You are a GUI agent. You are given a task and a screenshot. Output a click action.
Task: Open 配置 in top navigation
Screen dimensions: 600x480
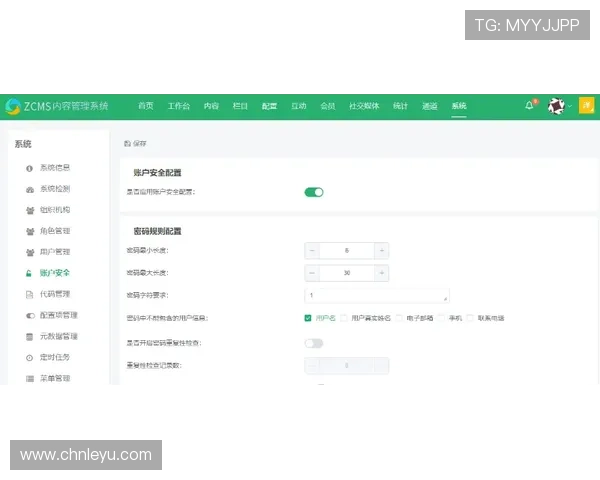click(x=269, y=106)
